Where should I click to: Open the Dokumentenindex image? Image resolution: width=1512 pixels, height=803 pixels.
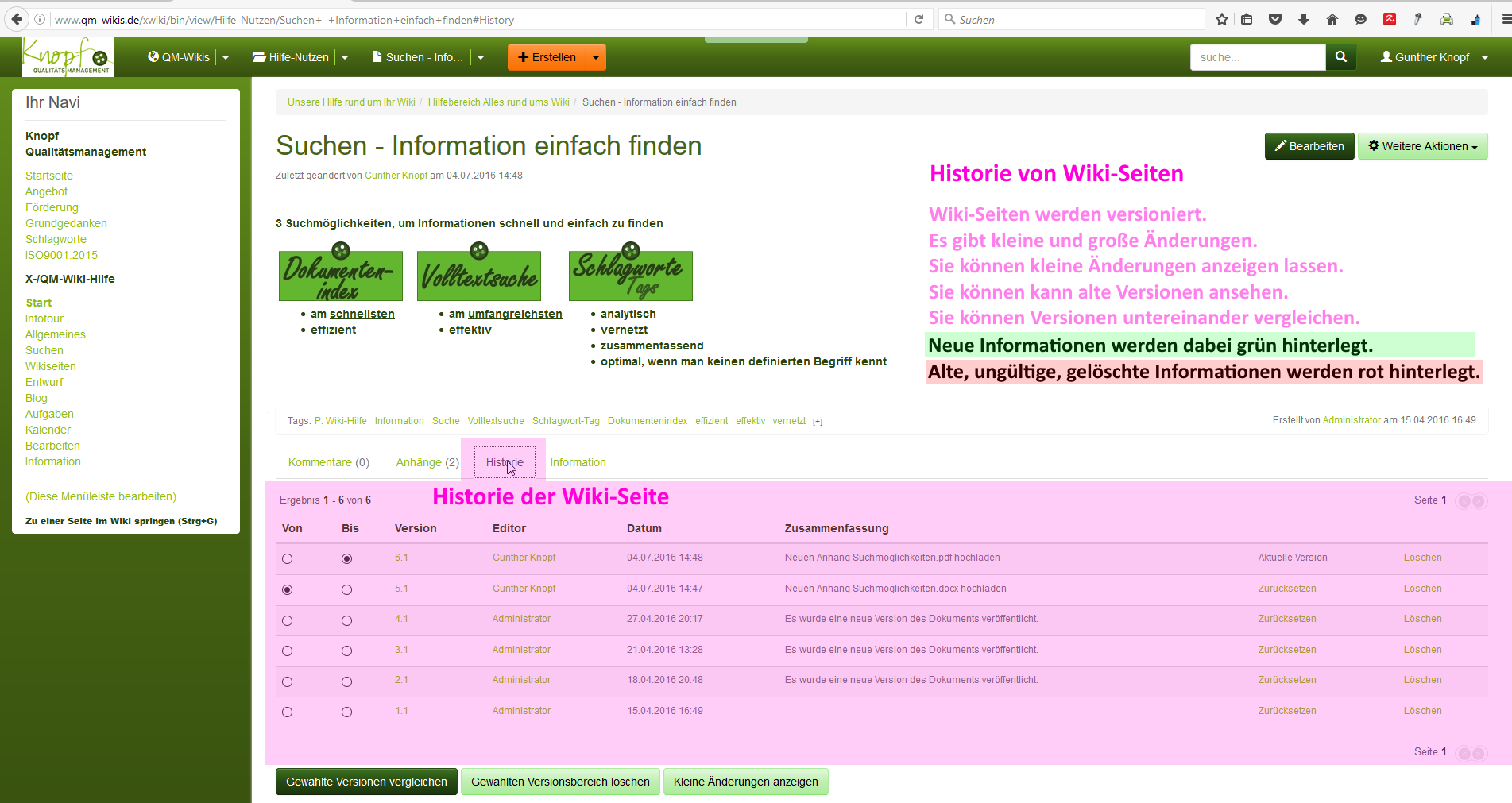point(340,274)
